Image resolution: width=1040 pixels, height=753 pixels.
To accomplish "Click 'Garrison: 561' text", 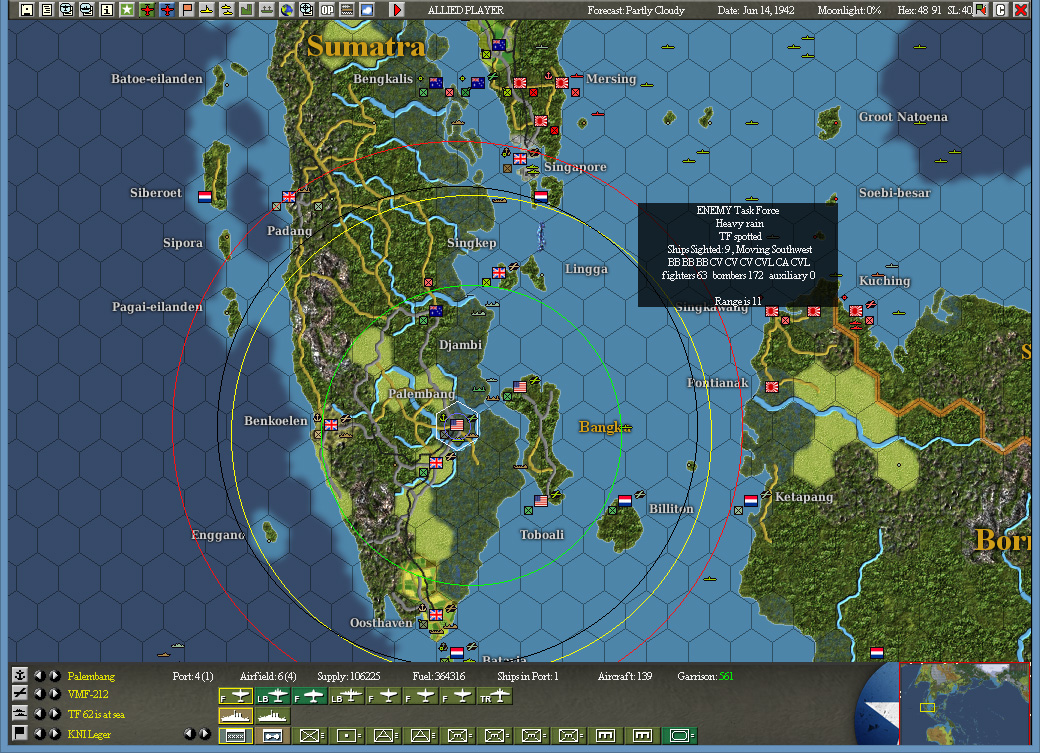I will point(705,676).
